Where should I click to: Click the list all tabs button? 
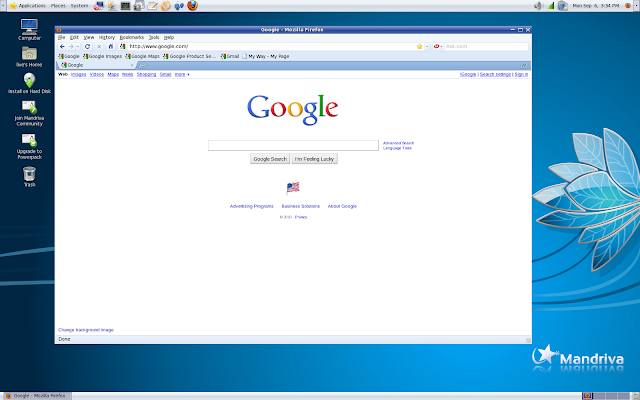[x=524, y=65]
